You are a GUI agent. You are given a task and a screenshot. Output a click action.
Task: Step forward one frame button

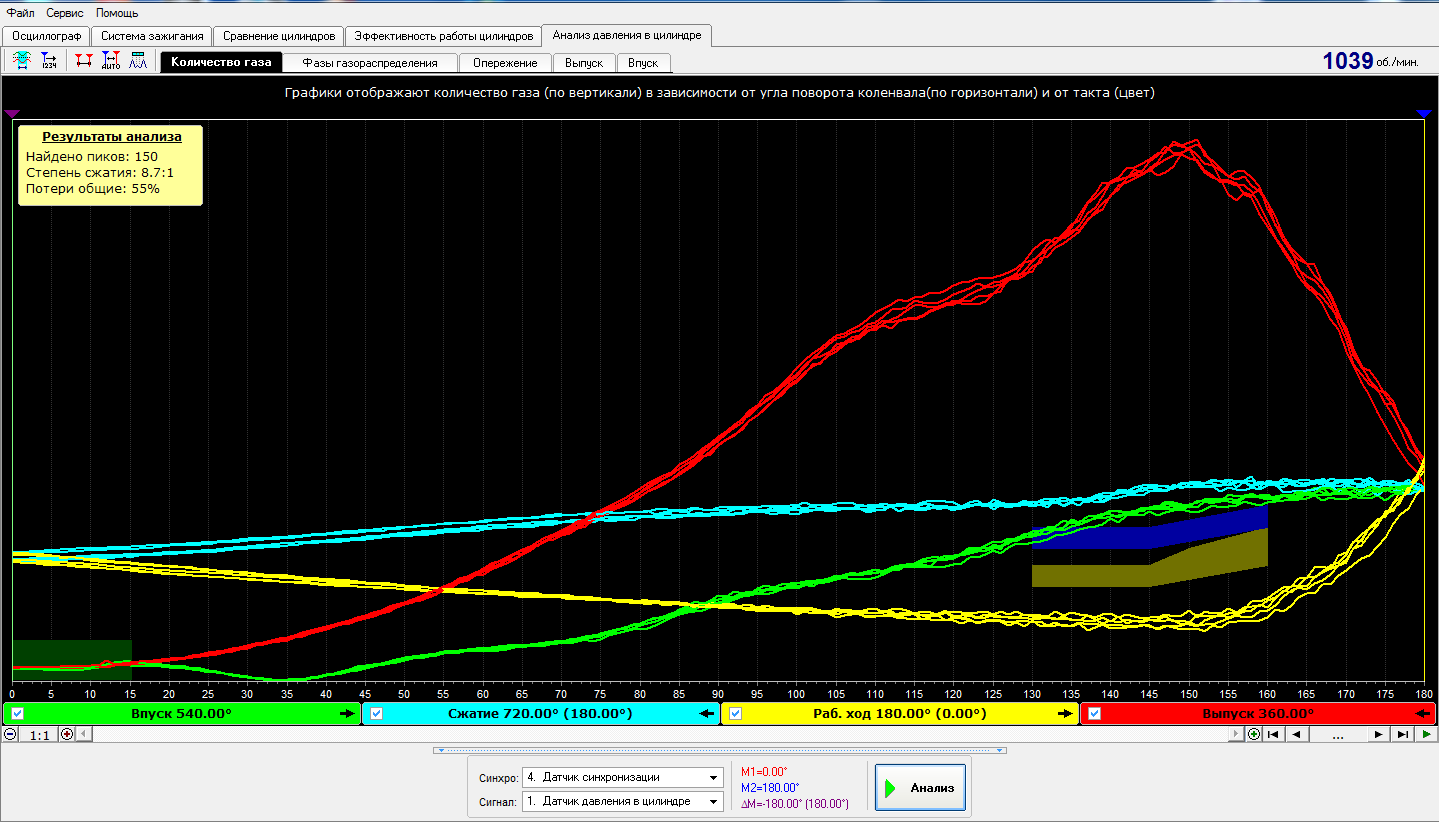pos(1379,734)
